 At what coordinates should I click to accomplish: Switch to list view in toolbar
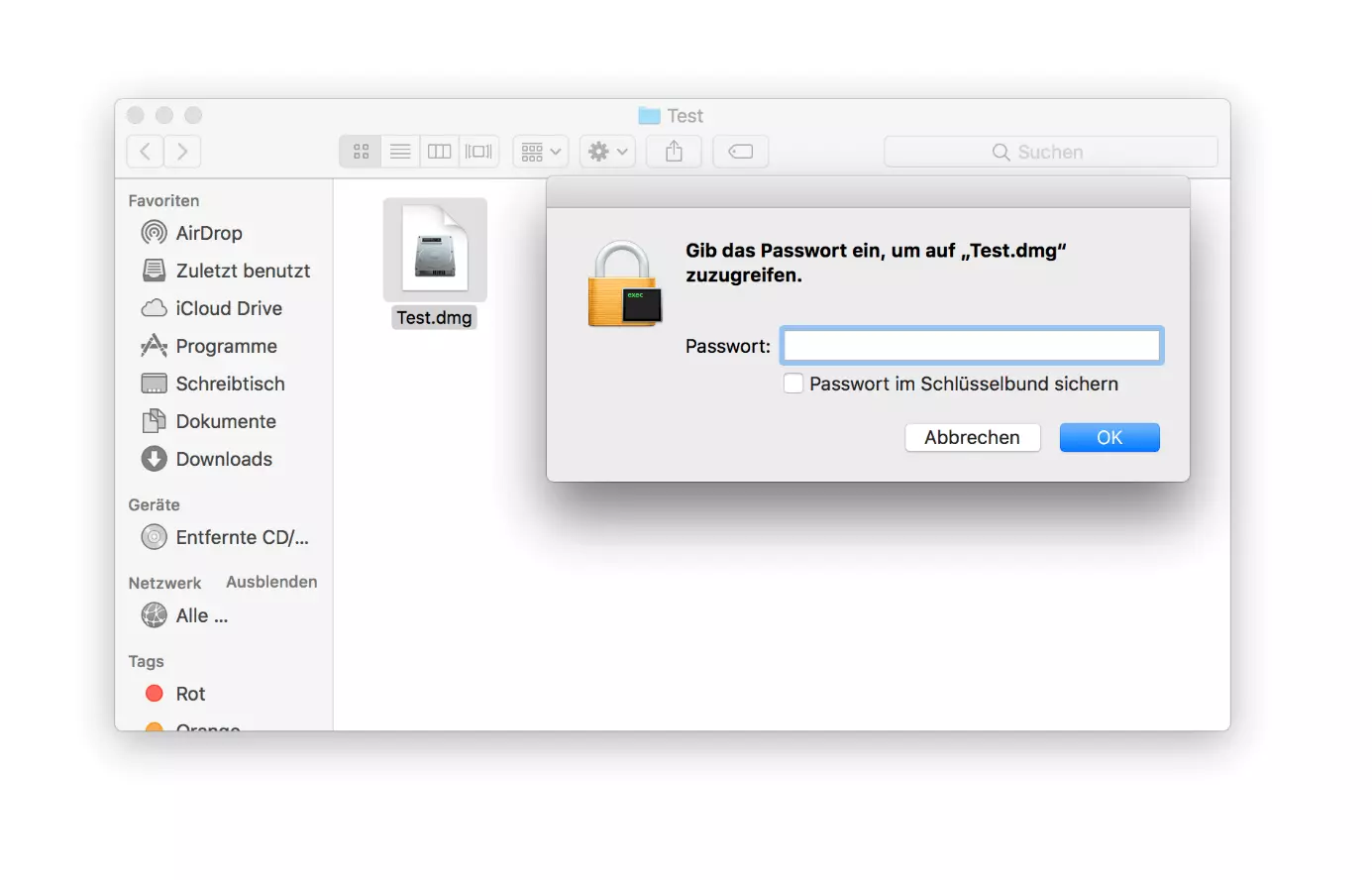point(400,152)
